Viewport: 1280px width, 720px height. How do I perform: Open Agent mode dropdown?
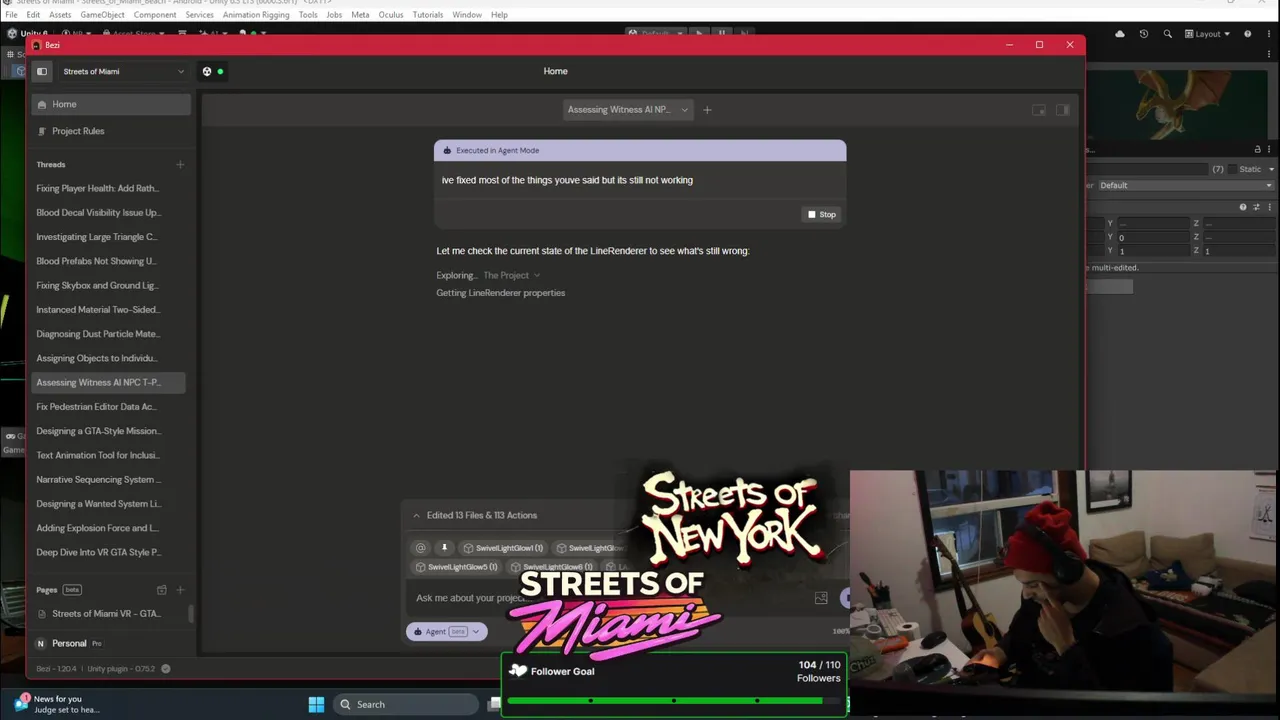pos(446,631)
